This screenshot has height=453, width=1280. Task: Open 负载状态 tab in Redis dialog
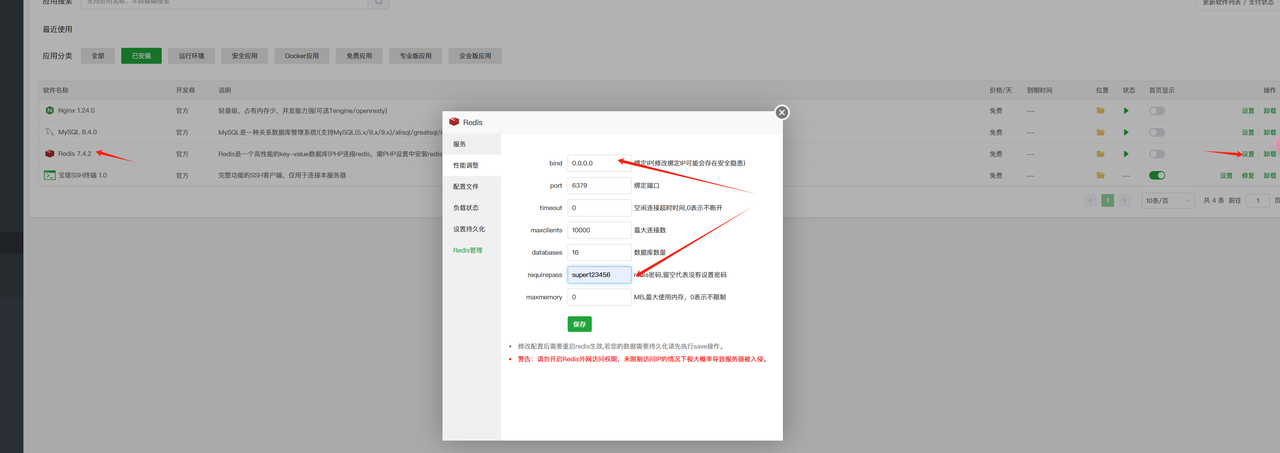coord(471,207)
